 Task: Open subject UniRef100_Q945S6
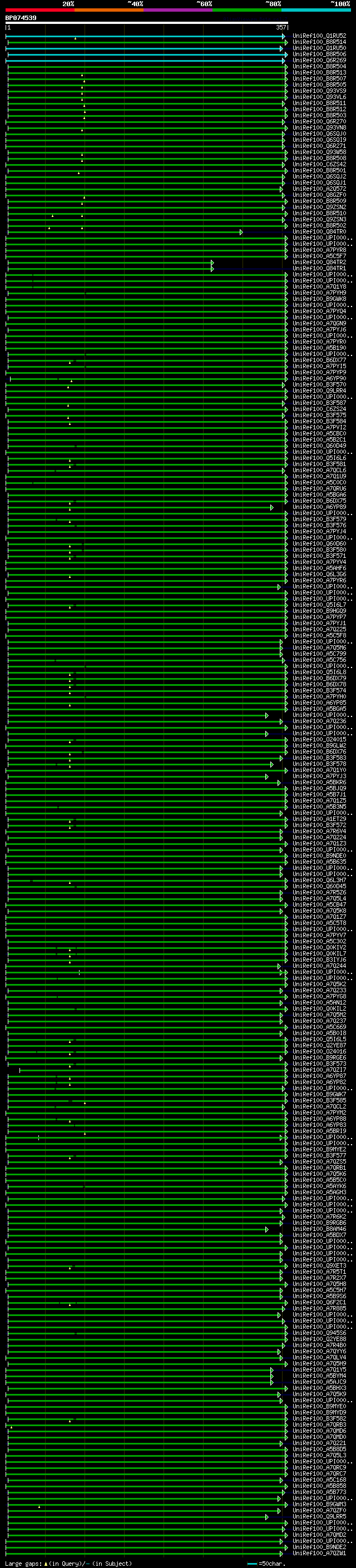point(319,1333)
